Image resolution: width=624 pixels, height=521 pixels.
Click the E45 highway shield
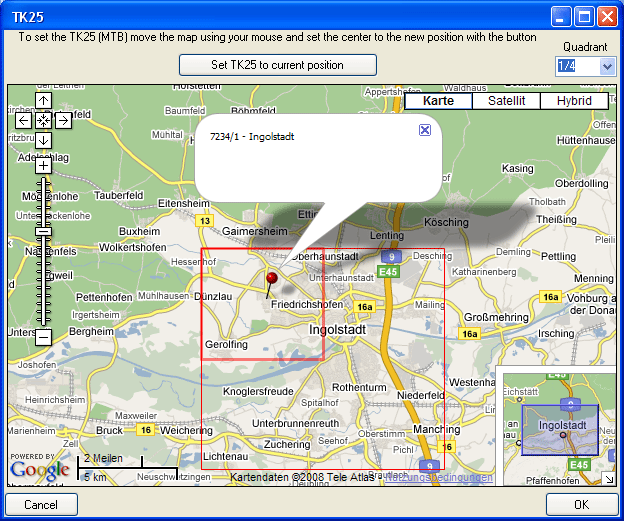tap(388, 272)
